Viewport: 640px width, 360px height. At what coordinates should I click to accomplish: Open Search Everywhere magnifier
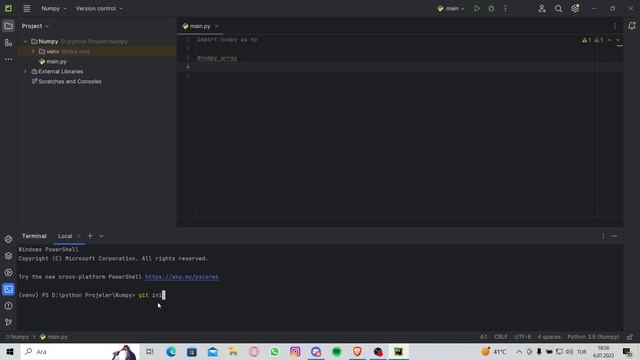(x=558, y=9)
